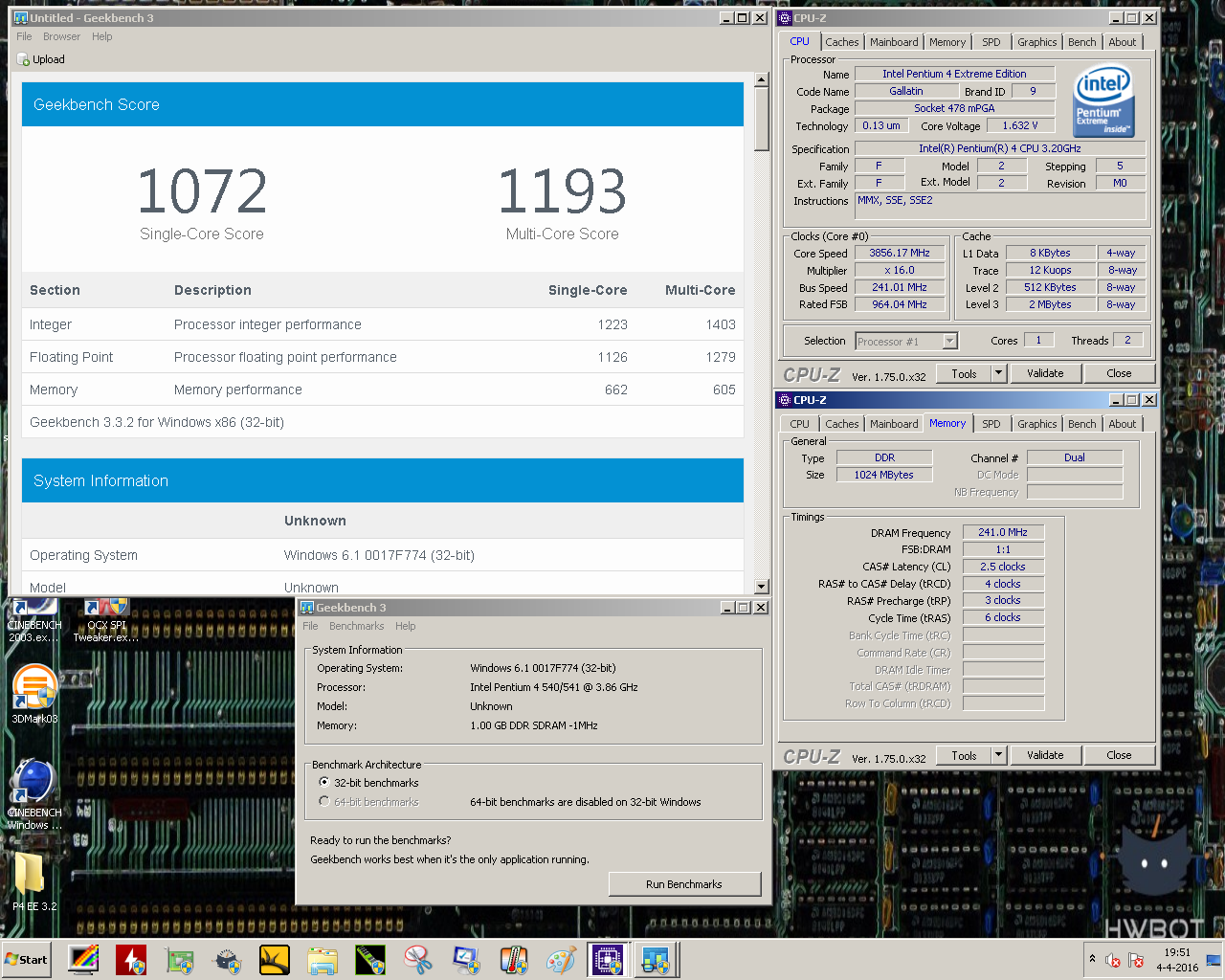
Task: Click the green memory stick taskbar icon
Action: tap(370, 959)
